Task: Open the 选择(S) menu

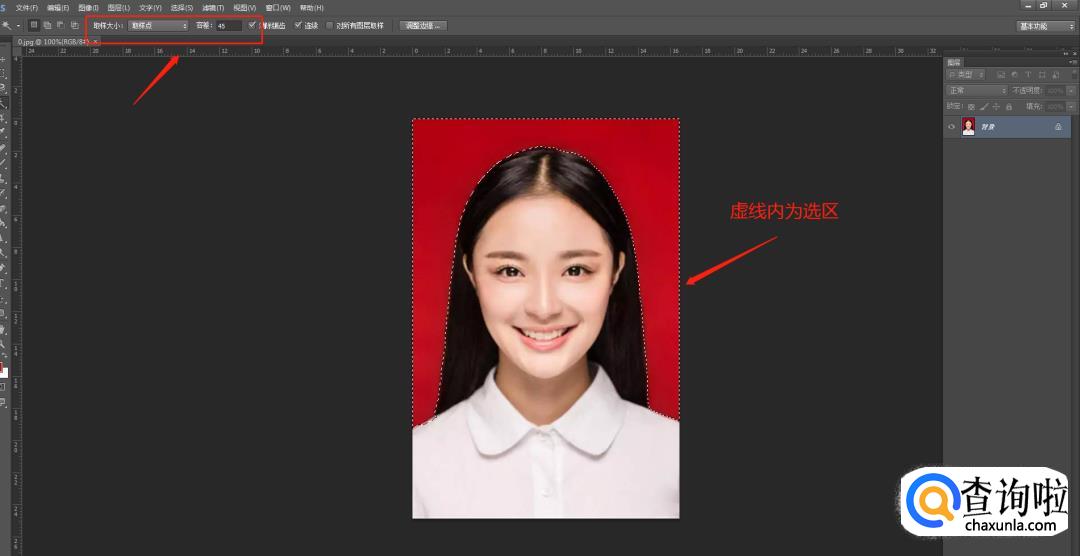Action: (x=181, y=7)
